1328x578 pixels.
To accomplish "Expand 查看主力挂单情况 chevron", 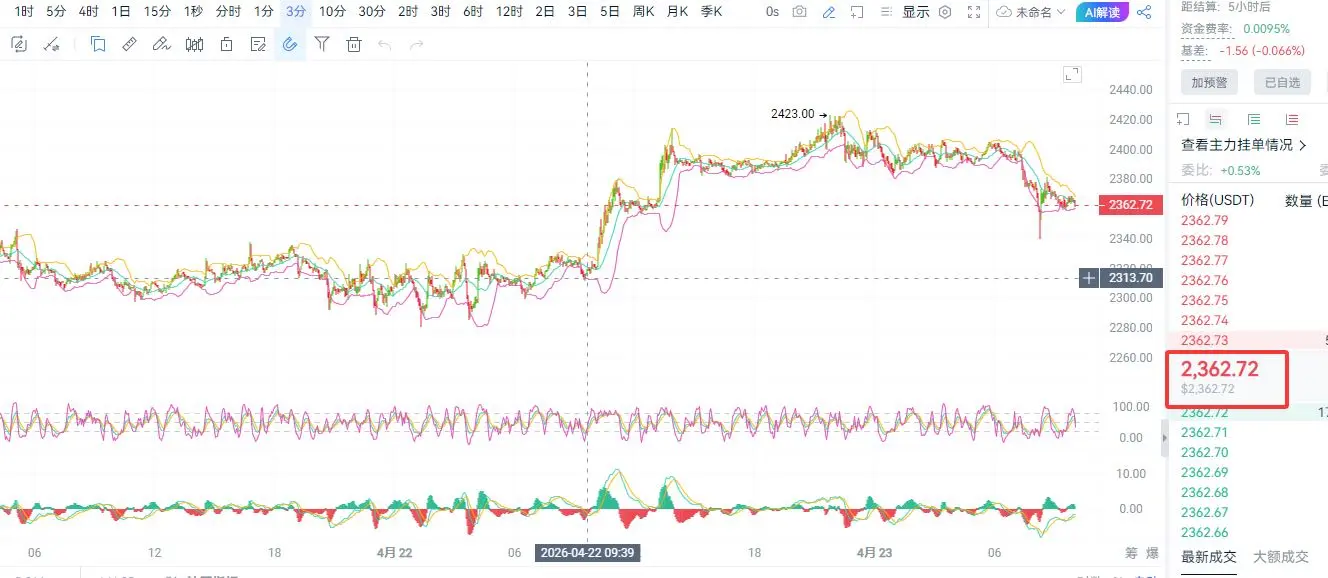I will pos(1302,145).
